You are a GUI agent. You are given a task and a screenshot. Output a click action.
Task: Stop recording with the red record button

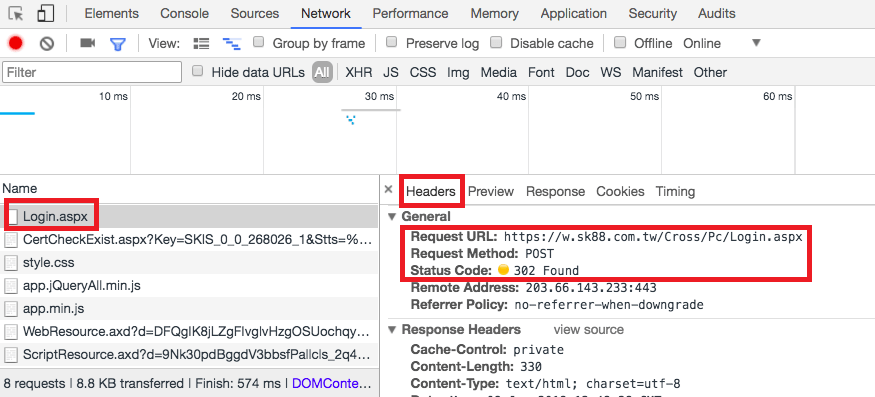[x=16, y=43]
